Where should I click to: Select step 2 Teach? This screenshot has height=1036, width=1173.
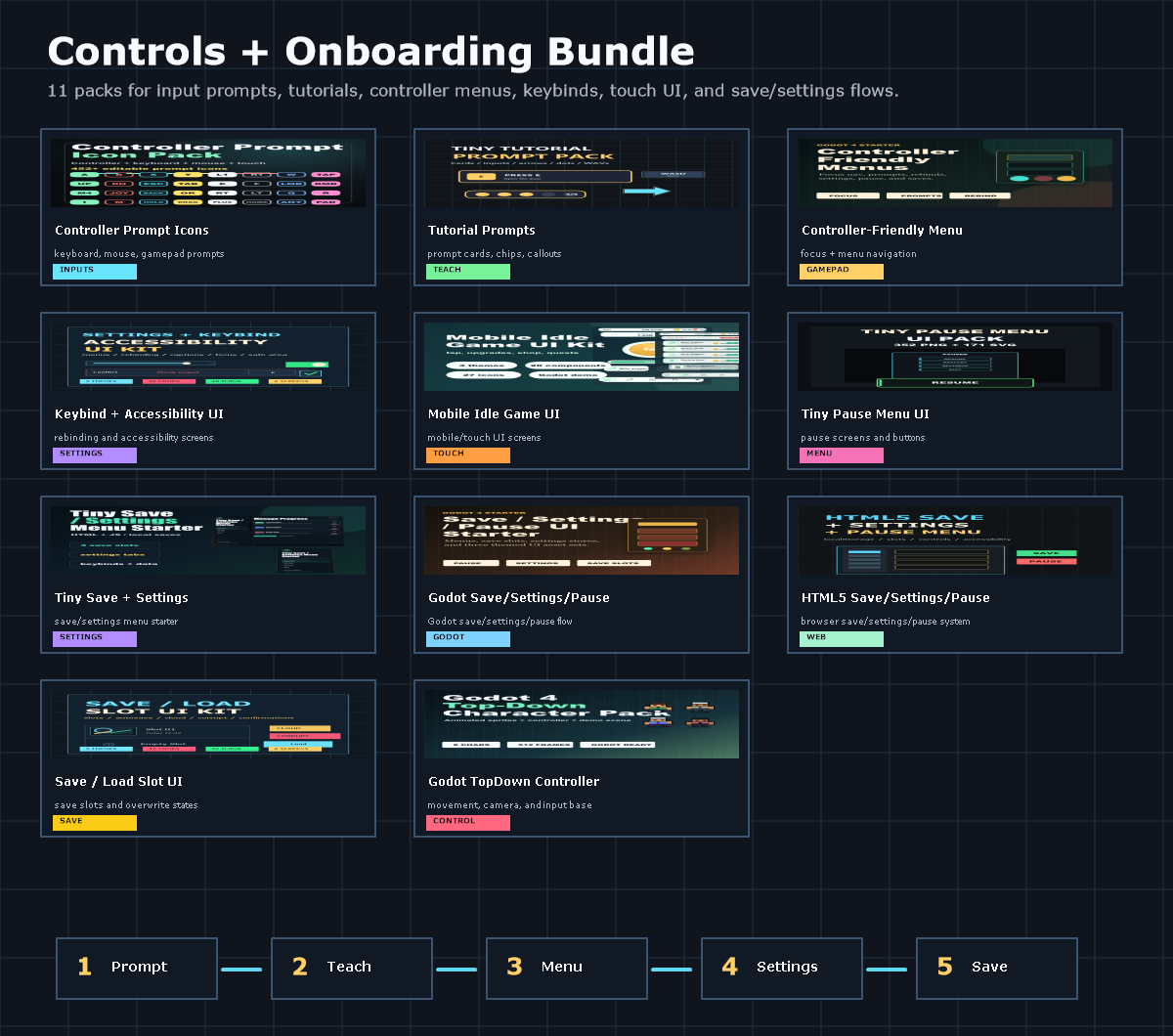(x=352, y=969)
